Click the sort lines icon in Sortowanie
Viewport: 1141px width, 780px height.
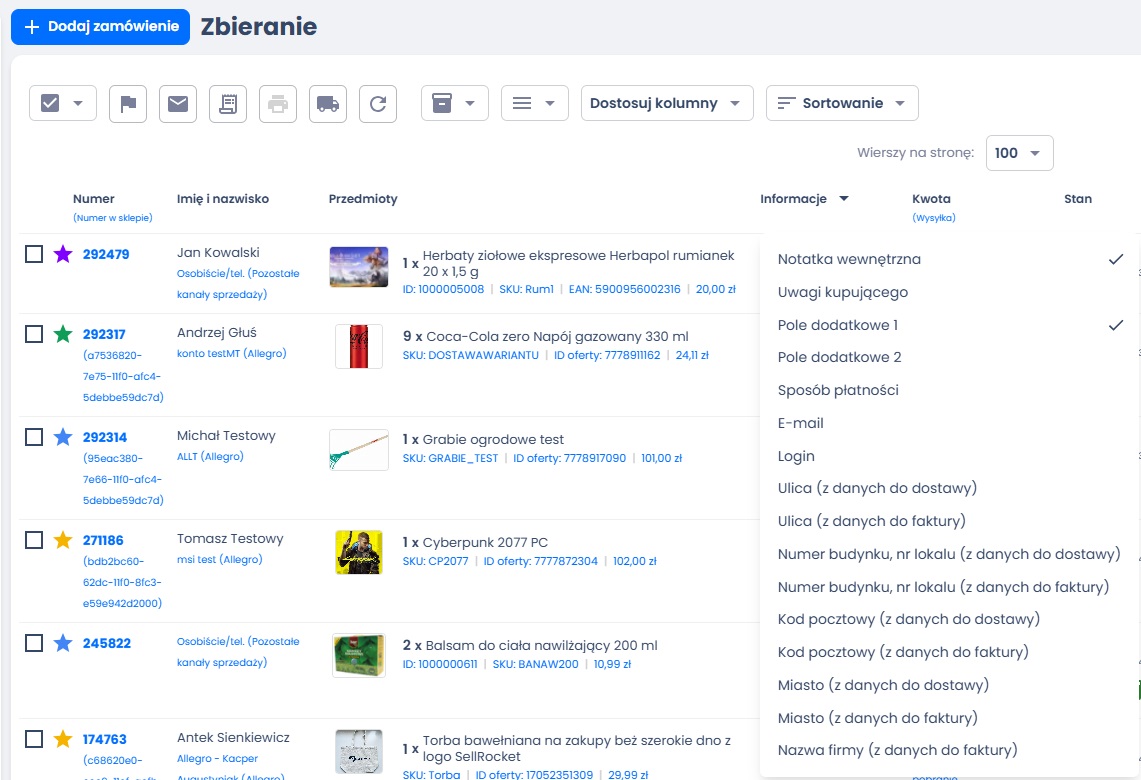(786, 103)
